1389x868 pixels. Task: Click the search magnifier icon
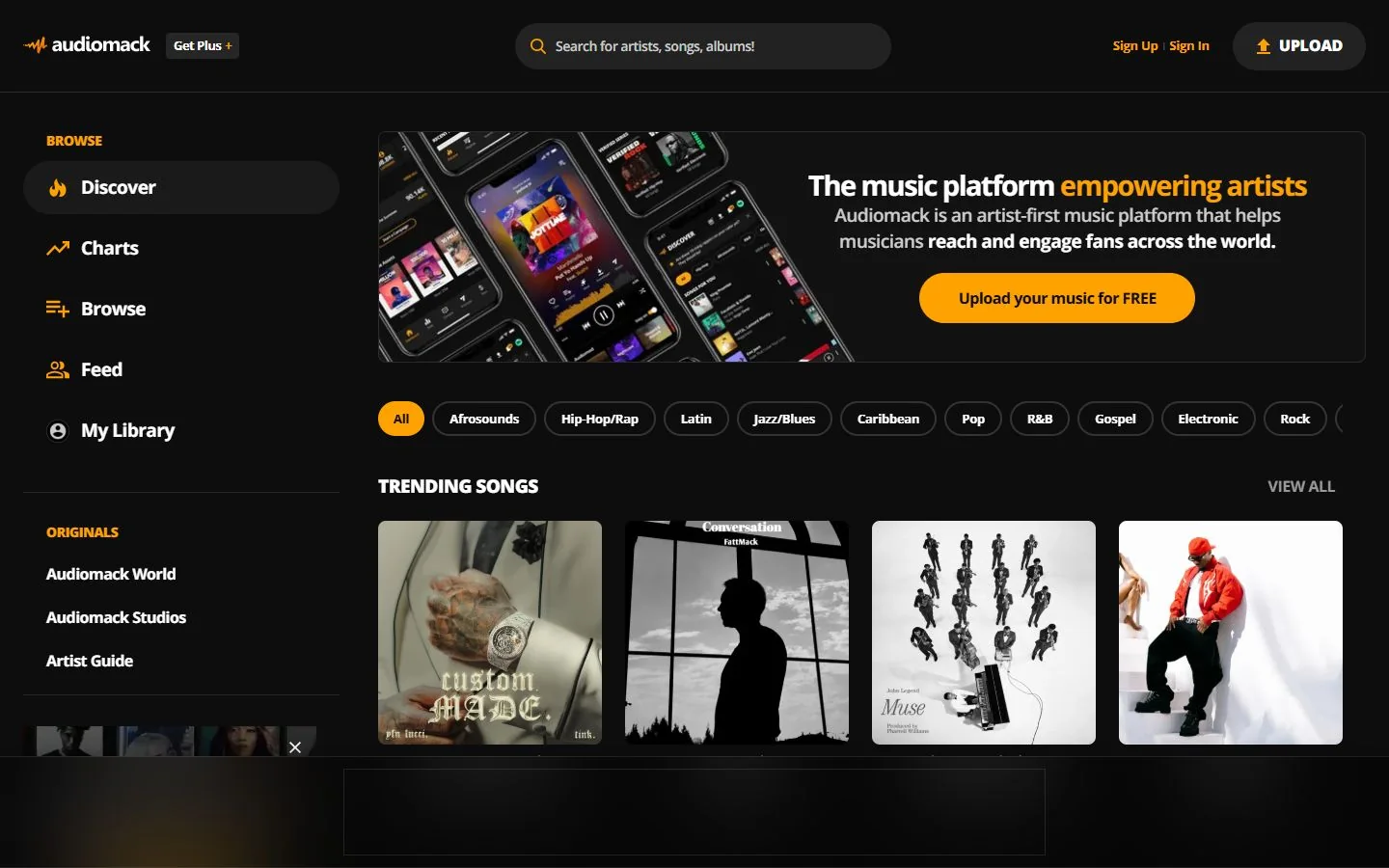[538, 46]
